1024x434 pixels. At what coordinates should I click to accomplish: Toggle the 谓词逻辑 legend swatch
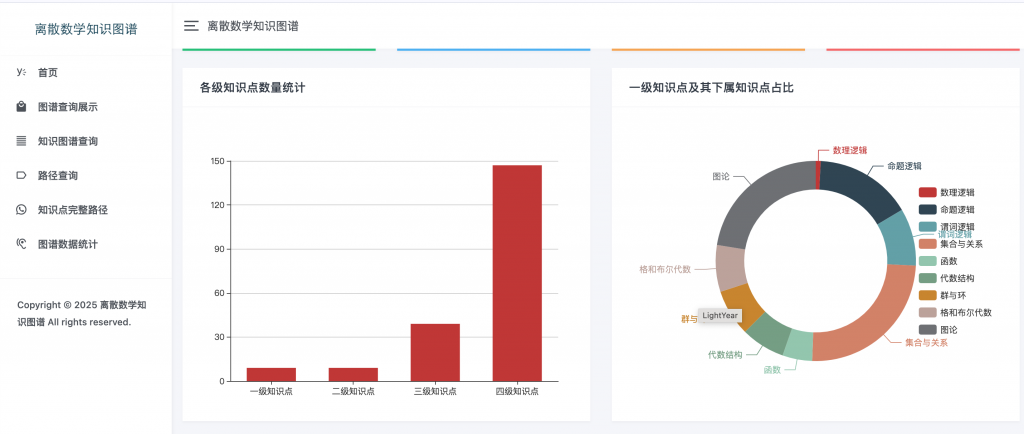pyautogui.click(x=927, y=226)
